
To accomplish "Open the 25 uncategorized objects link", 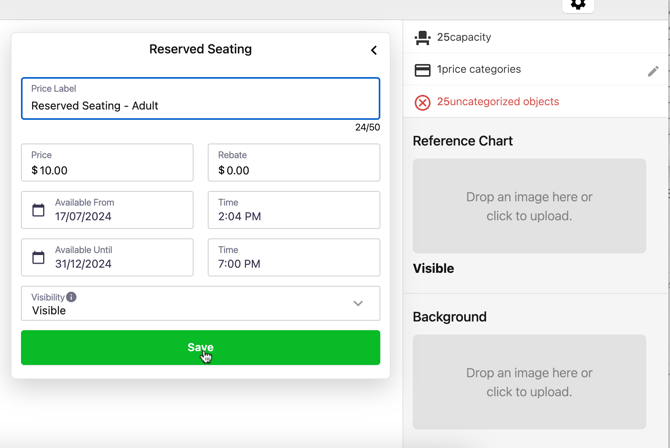I will [x=497, y=102].
